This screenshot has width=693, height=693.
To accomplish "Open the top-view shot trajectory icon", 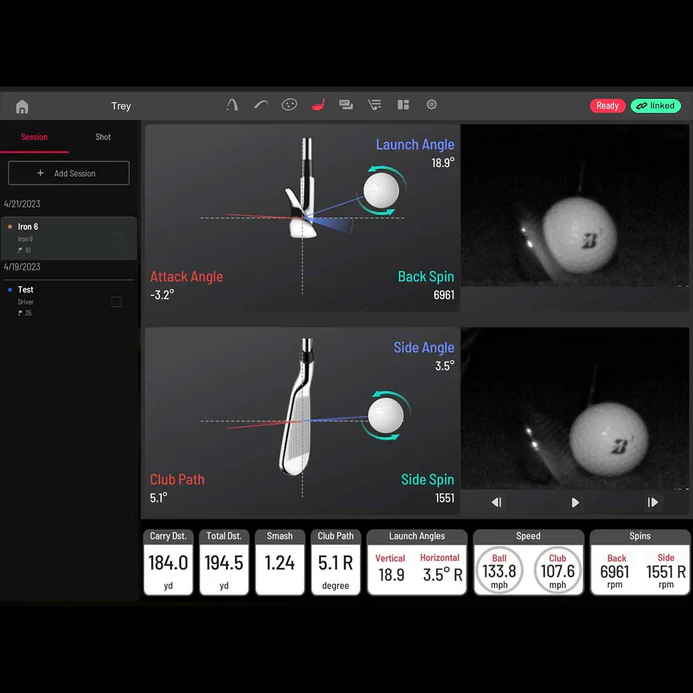I will 232,105.
